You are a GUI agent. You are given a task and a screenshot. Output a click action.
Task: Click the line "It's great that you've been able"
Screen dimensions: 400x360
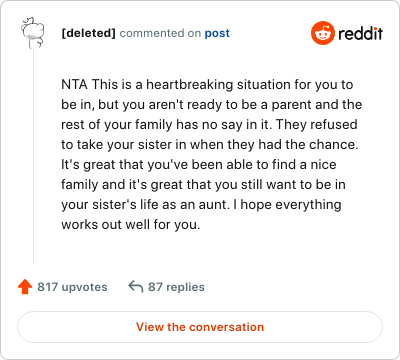(199, 165)
